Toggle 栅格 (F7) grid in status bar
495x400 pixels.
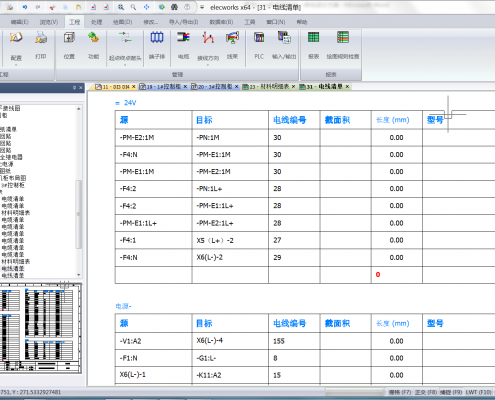pyautogui.click(x=399, y=392)
